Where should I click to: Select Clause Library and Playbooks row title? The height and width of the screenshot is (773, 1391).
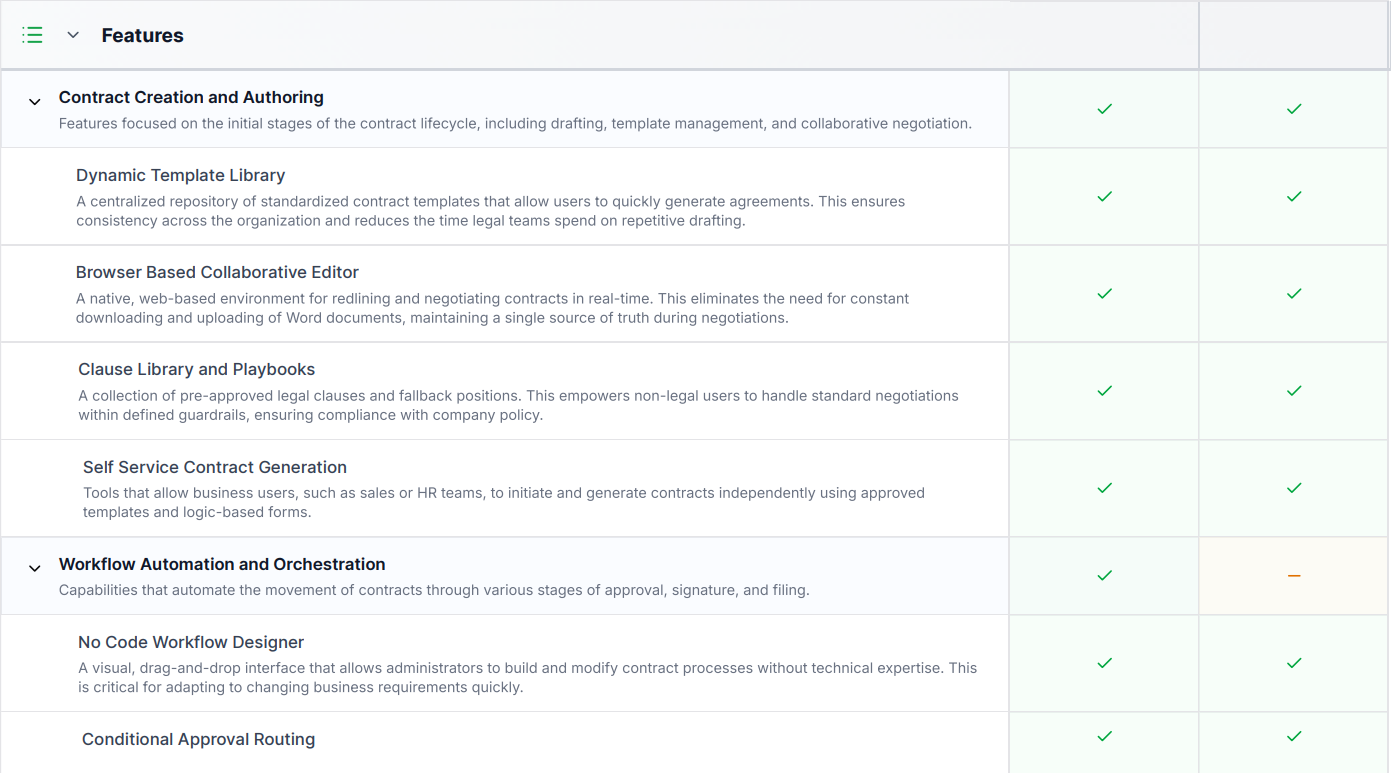tap(196, 369)
